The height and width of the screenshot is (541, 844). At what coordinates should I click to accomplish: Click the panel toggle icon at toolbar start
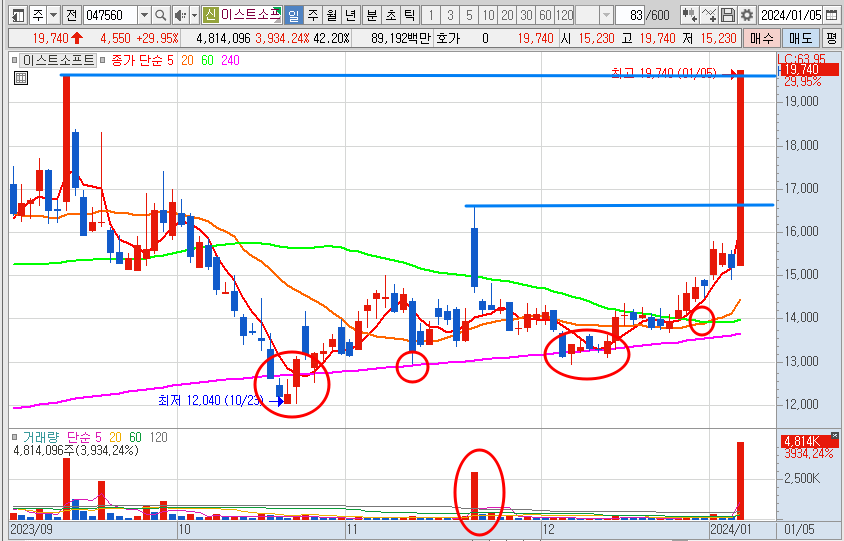click(x=18, y=15)
